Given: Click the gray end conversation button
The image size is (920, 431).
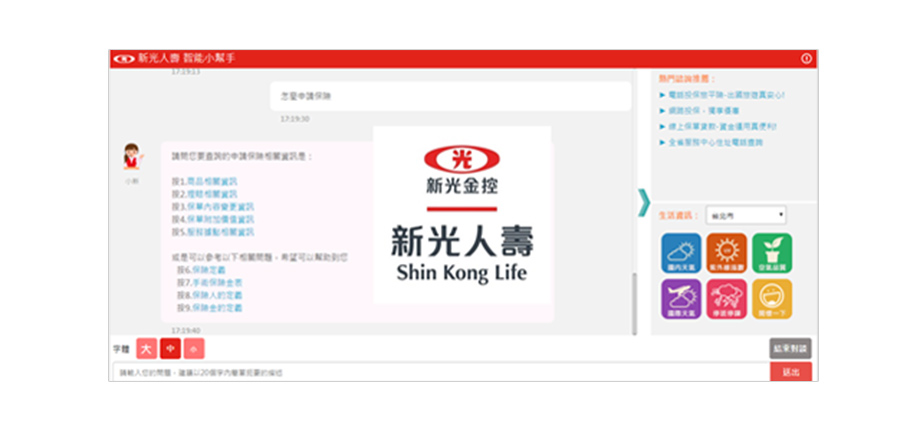Looking at the screenshot, I should (x=790, y=348).
